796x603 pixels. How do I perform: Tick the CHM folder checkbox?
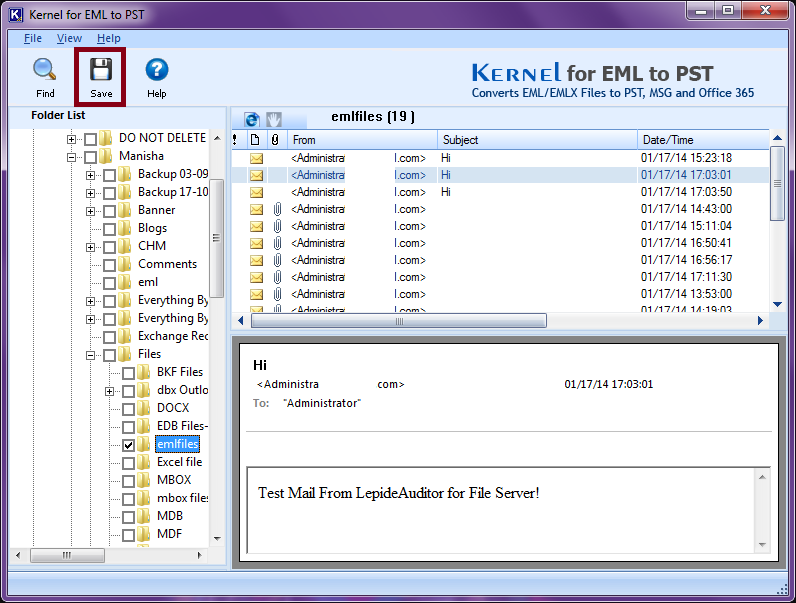click(x=109, y=247)
